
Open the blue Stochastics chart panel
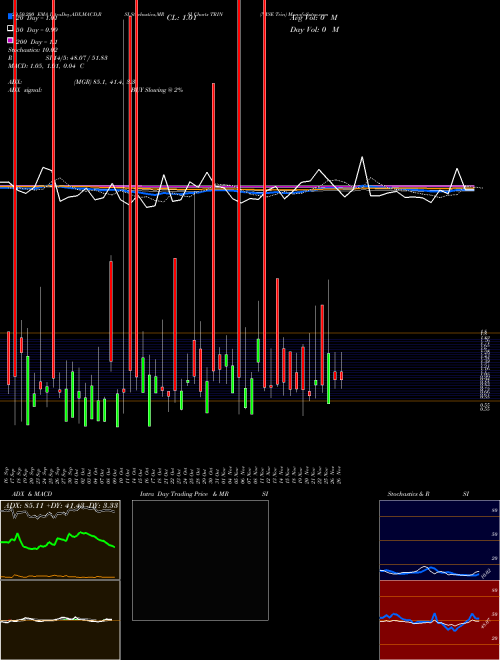click(x=439, y=540)
